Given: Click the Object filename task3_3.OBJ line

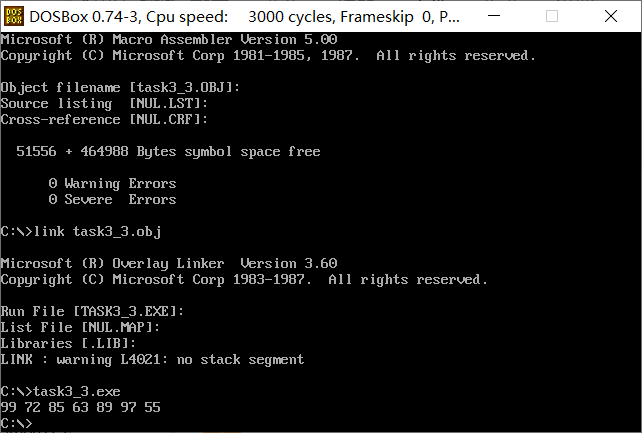Looking at the screenshot, I should [120, 88].
